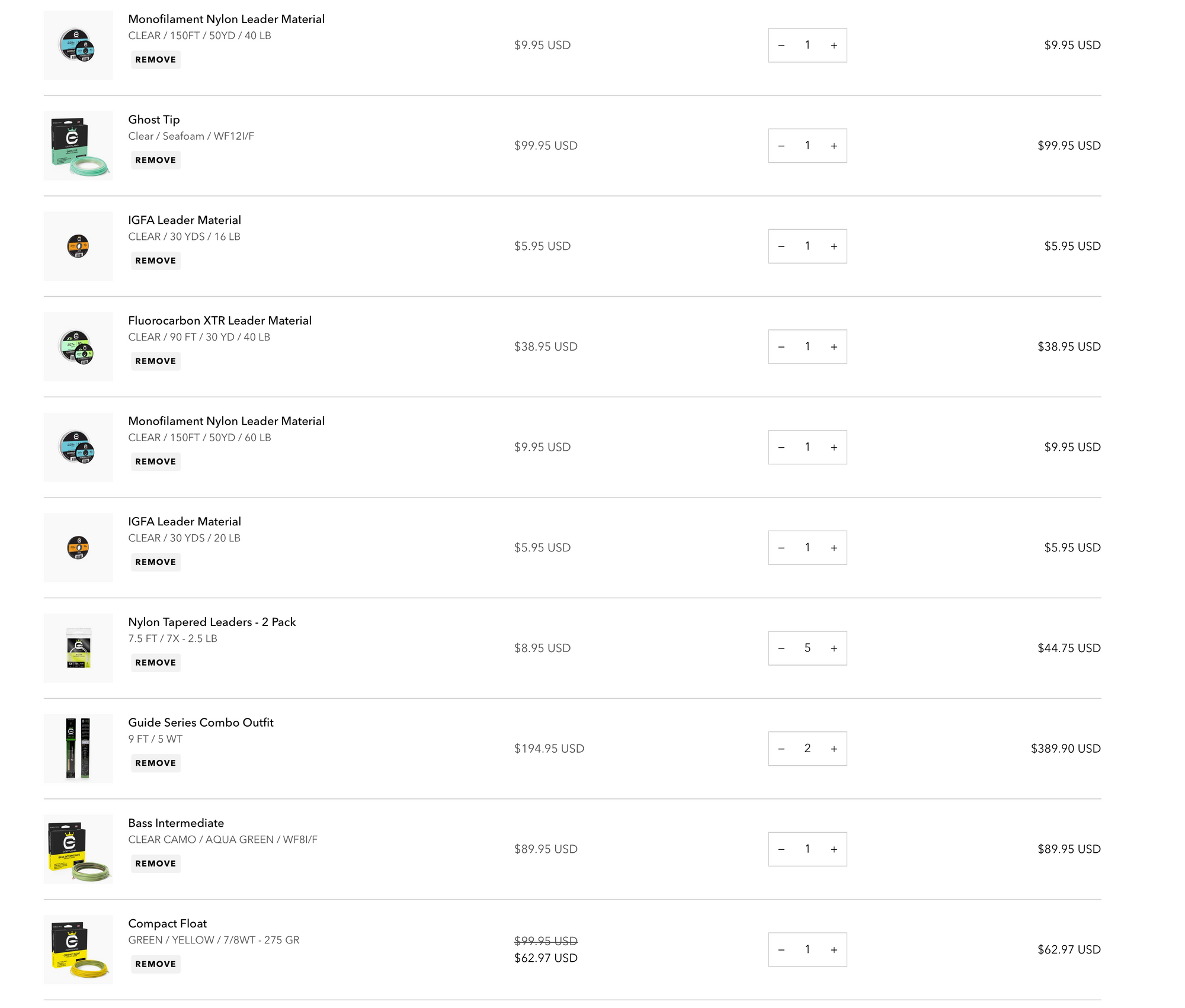
Task: Add one more Compact Float line
Action: (x=834, y=950)
